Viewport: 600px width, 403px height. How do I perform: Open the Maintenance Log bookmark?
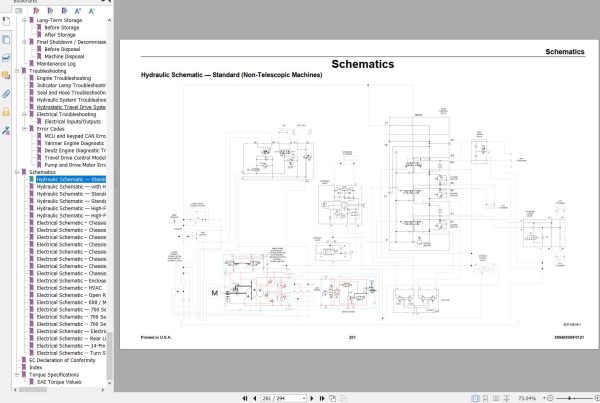pos(56,64)
